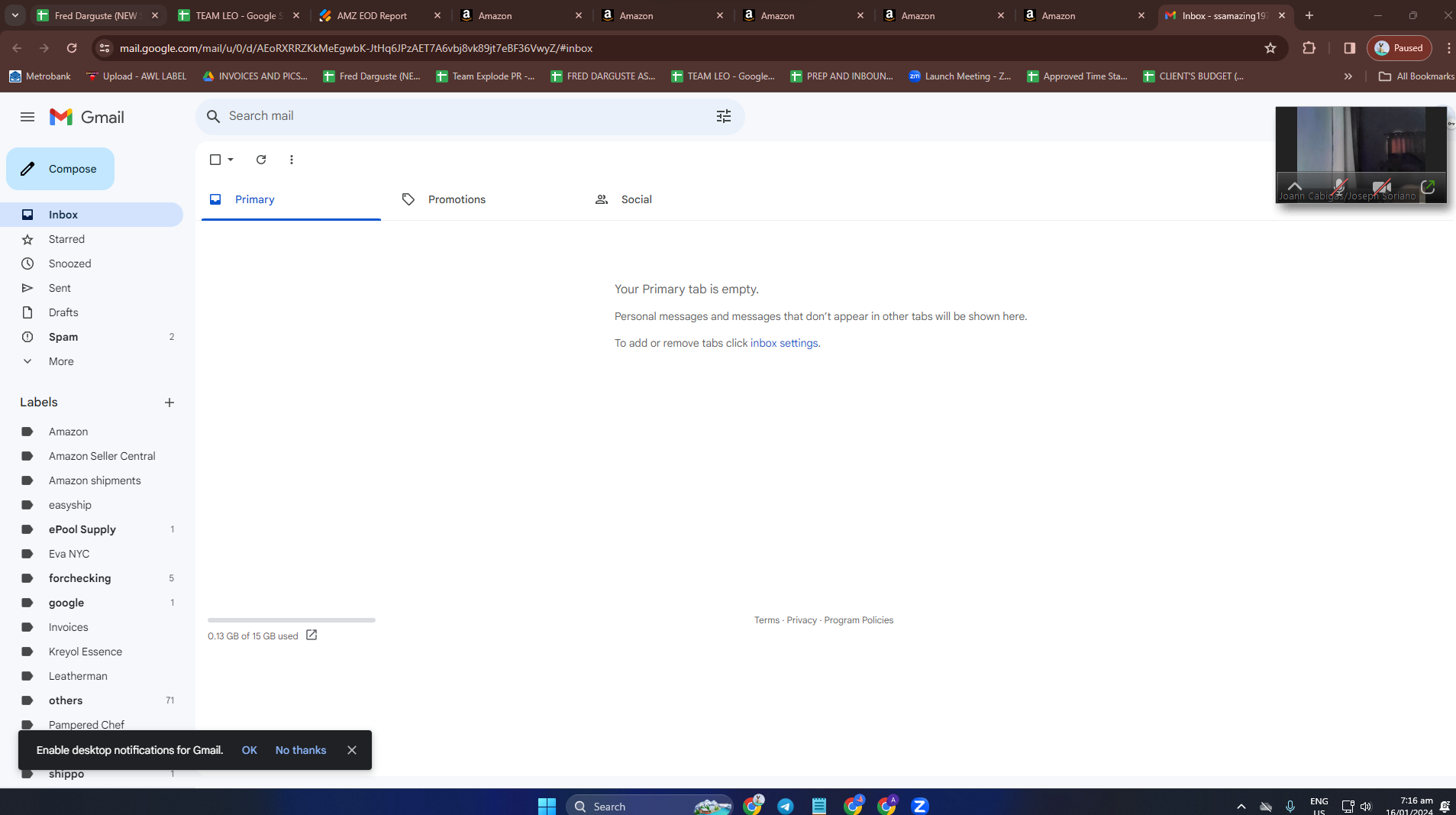Open the Kreyol Essence label
The image size is (1456, 815).
[x=92, y=652]
